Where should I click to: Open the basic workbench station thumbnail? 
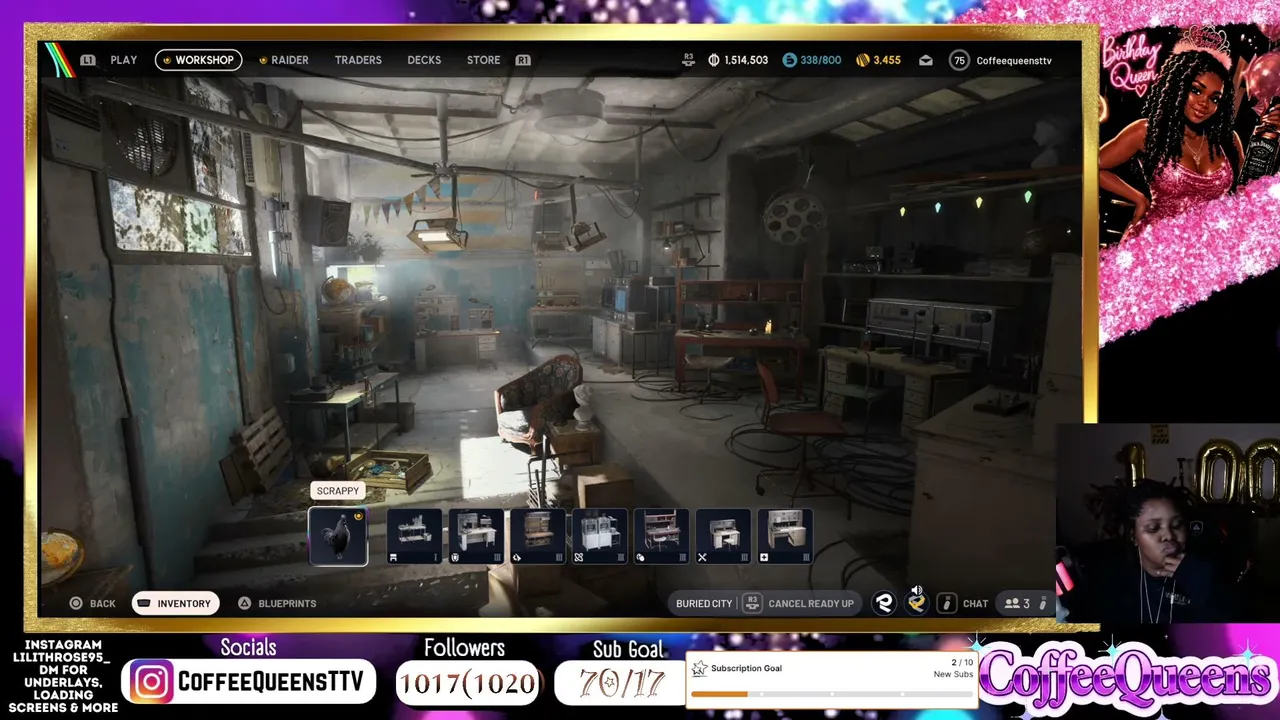pyautogui.click(x=414, y=536)
